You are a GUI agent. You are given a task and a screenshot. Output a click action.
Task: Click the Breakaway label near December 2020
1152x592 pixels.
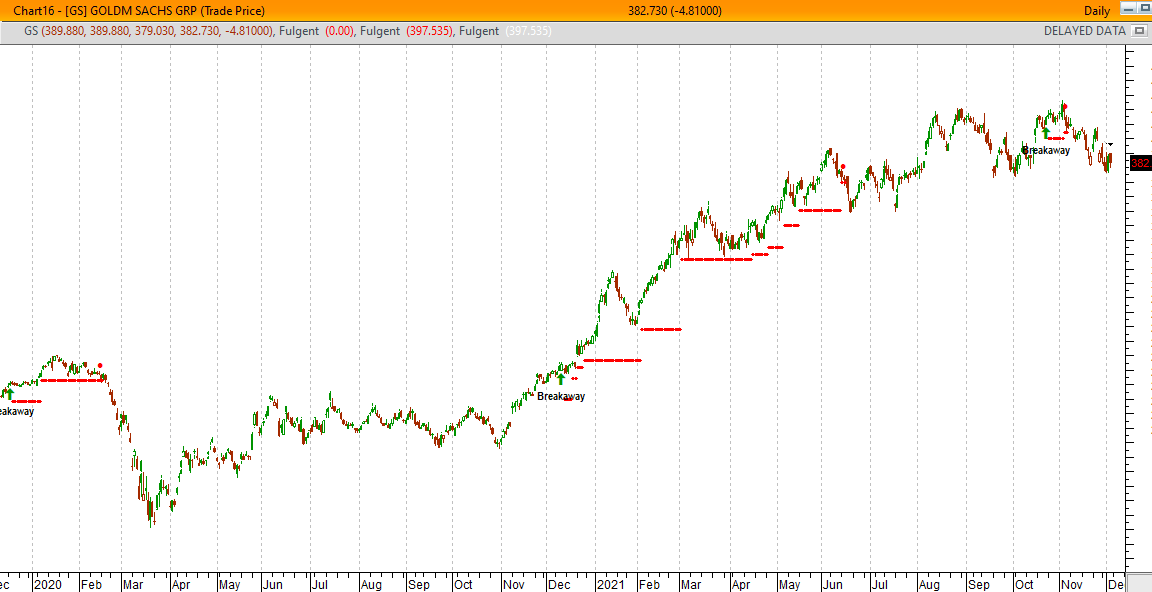coord(561,397)
